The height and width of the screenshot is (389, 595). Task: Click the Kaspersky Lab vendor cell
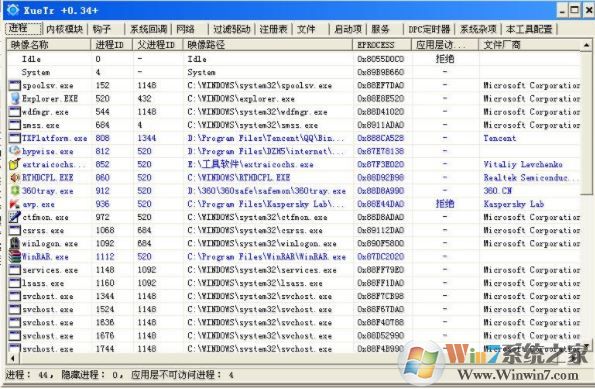click(x=514, y=204)
